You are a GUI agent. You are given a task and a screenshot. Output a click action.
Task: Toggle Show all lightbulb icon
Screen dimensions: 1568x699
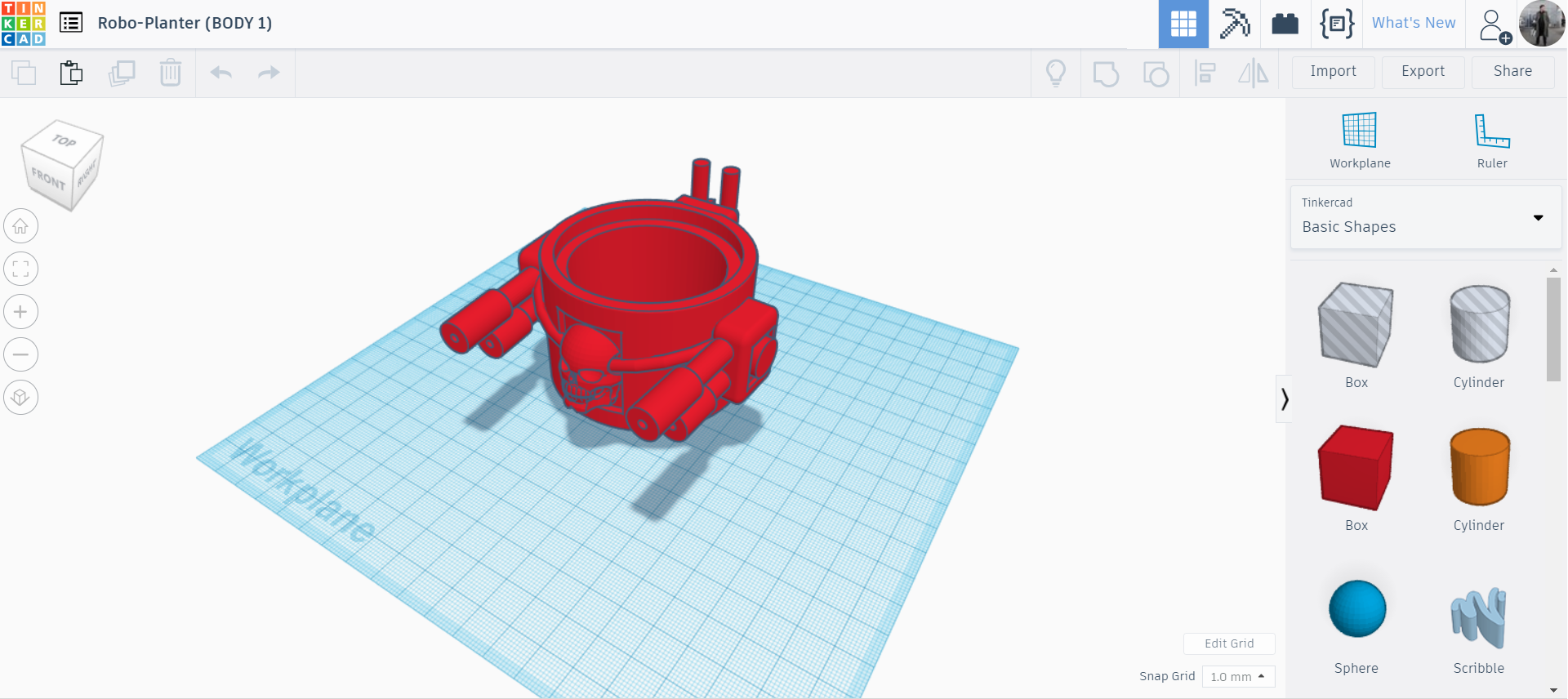pyautogui.click(x=1056, y=73)
